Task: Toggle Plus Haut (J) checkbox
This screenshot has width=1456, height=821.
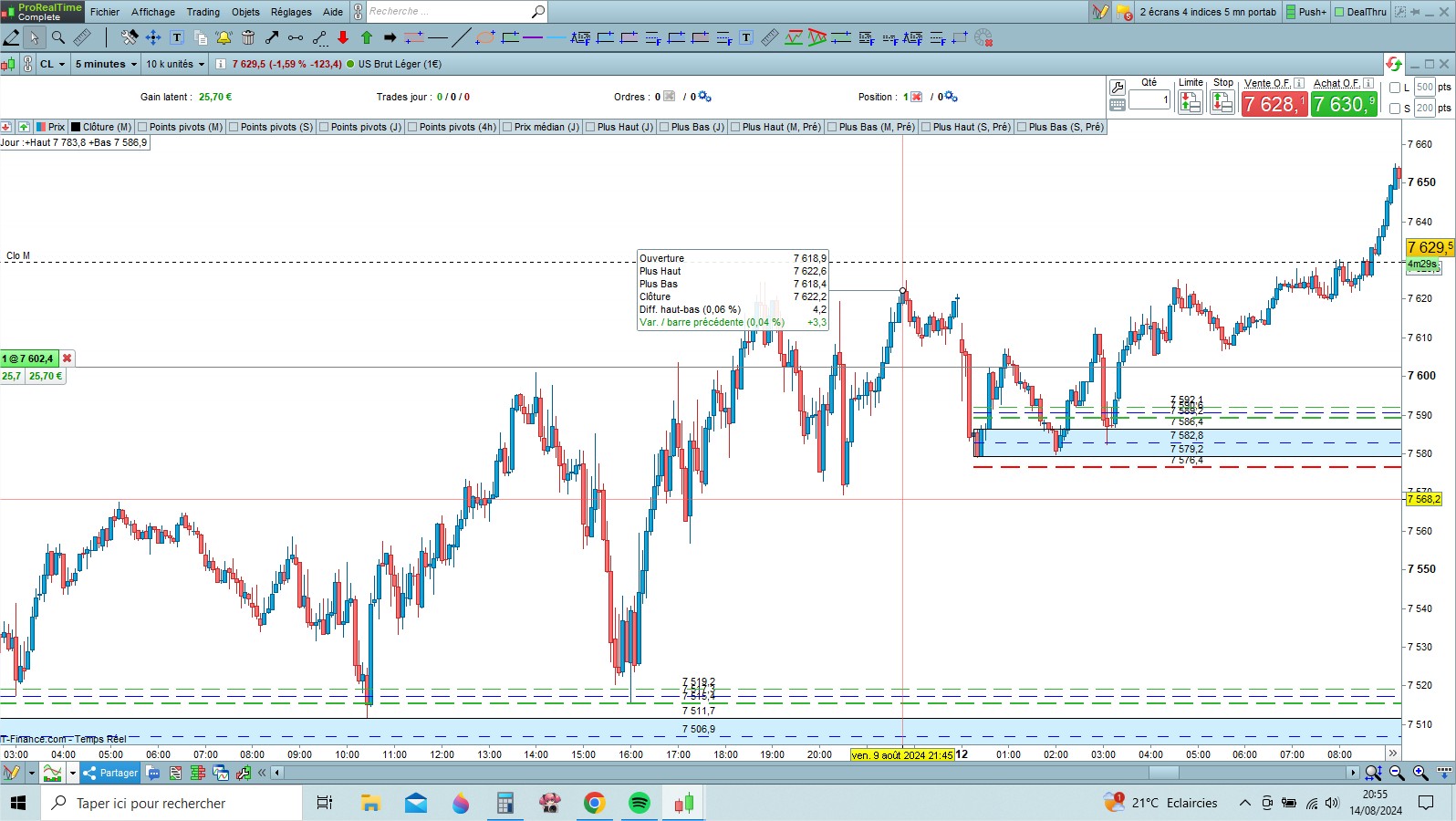Action: (590, 127)
